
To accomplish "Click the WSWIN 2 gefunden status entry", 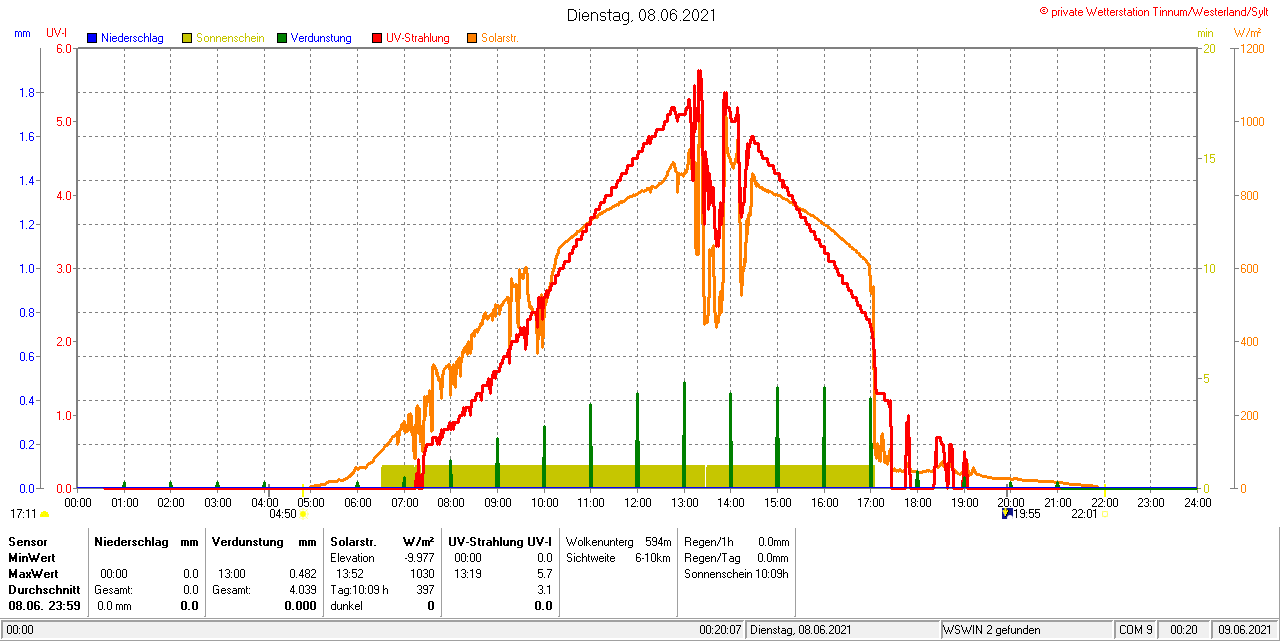I will point(992,630).
